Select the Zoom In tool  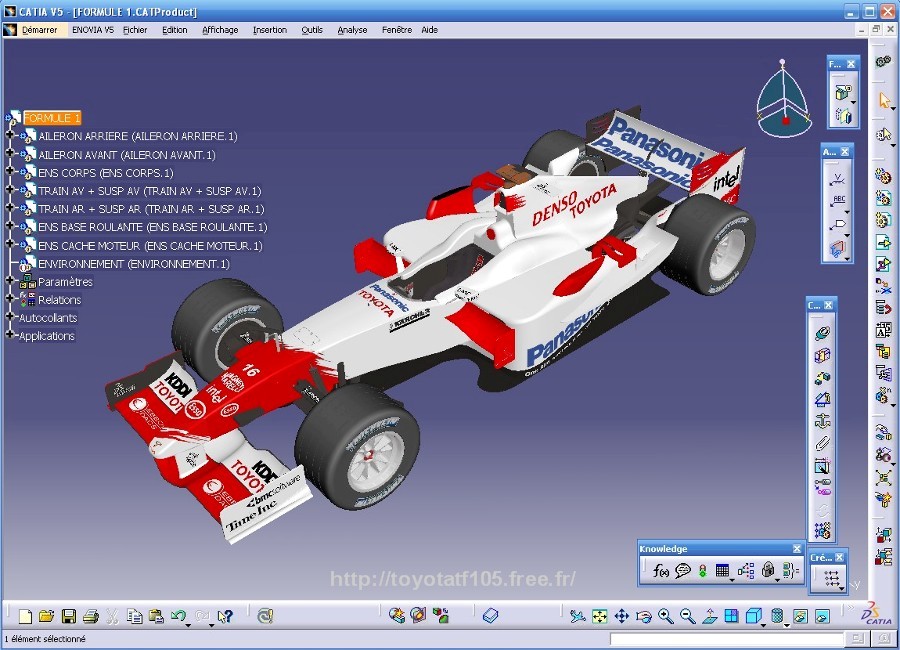(x=666, y=616)
